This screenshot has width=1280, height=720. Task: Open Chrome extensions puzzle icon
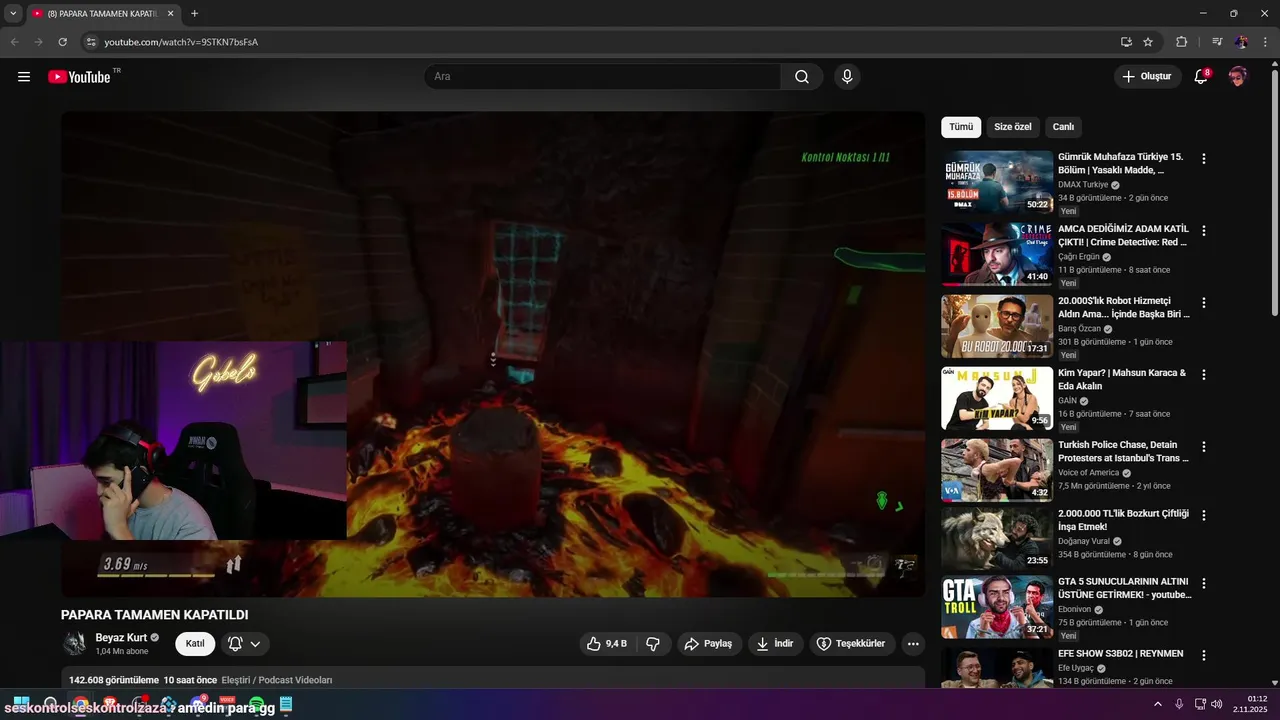click(x=1182, y=42)
